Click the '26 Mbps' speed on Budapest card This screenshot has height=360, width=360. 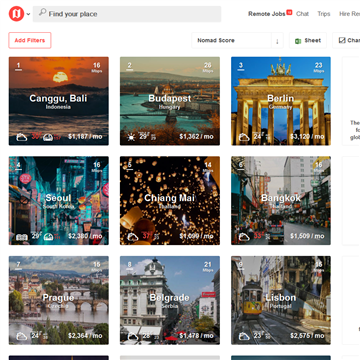coord(208,67)
